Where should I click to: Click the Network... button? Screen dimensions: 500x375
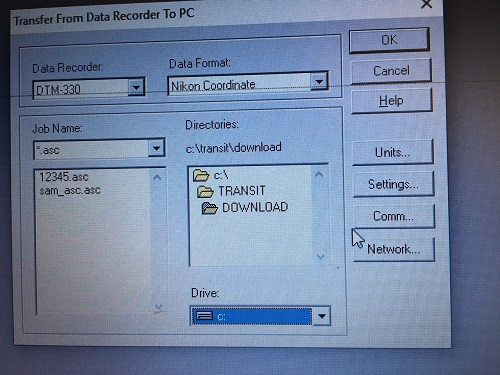click(394, 249)
